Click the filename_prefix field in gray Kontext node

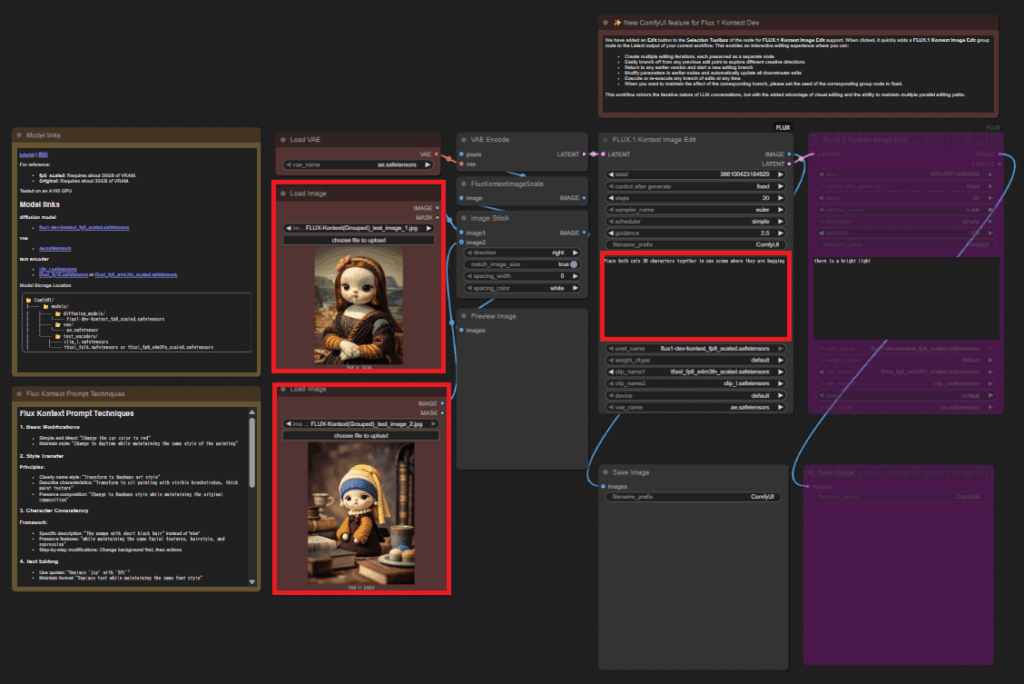[696, 245]
